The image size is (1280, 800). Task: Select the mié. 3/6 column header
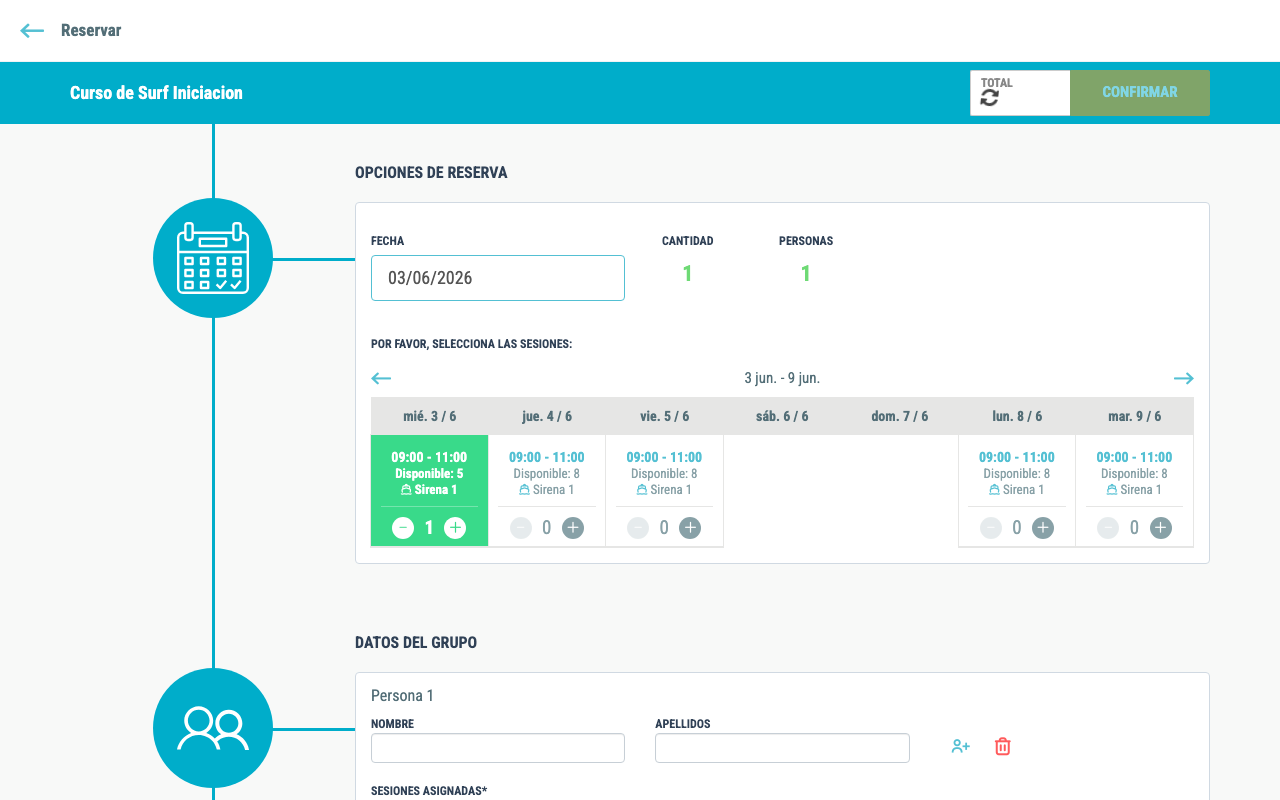click(x=430, y=416)
